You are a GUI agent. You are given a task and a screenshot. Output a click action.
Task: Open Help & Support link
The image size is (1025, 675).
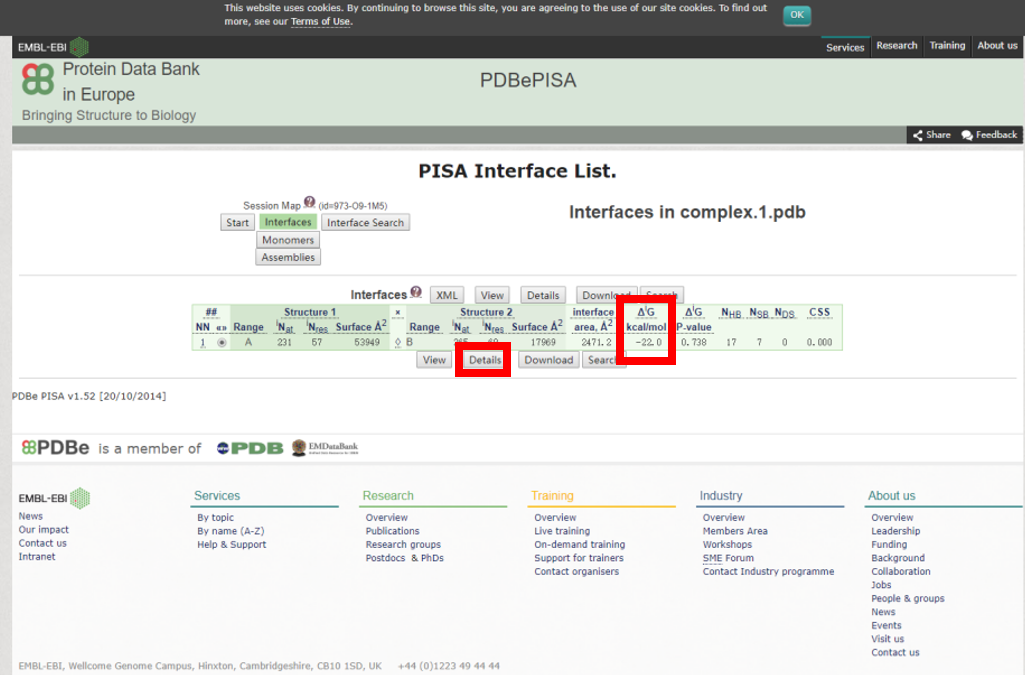coord(231,544)
